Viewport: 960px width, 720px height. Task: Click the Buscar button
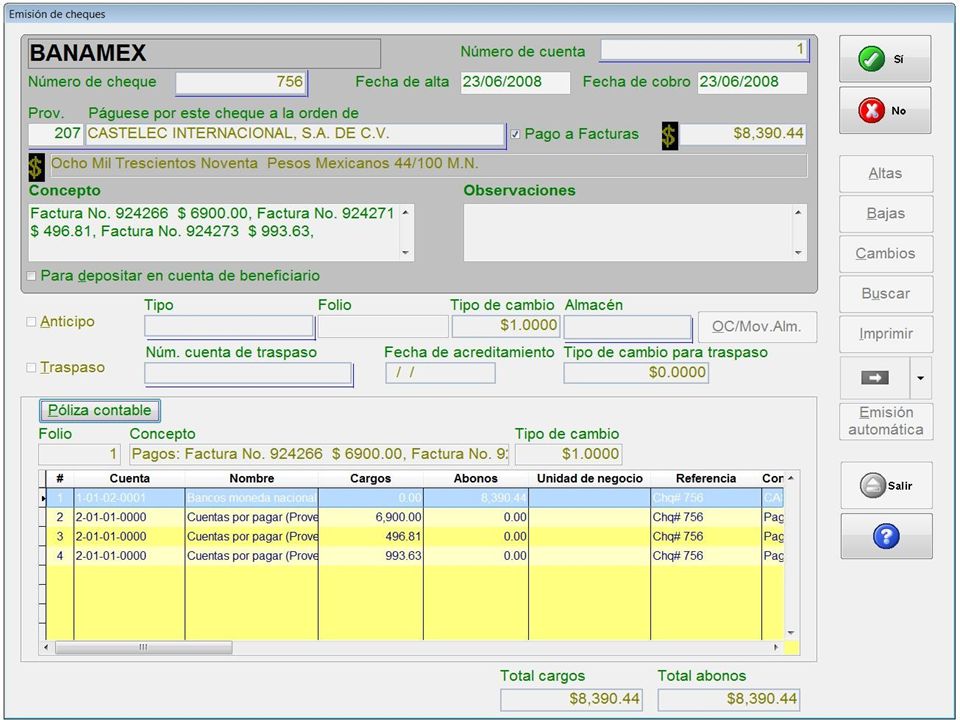(886, 294)
